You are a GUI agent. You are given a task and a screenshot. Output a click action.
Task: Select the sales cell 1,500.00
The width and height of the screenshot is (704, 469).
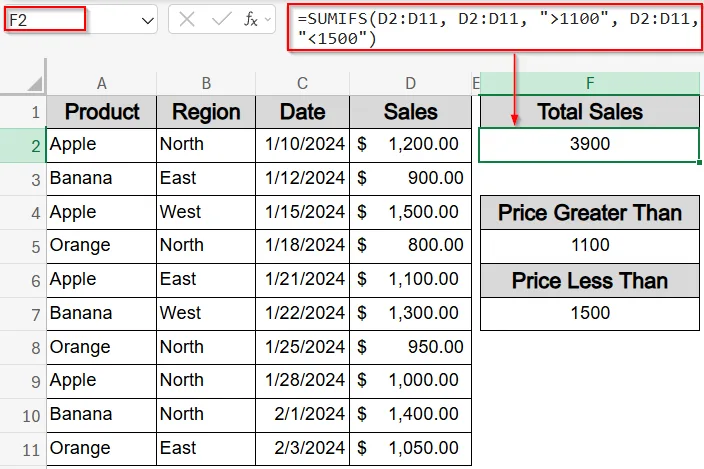pyautogui.click(x=410, y=213)
